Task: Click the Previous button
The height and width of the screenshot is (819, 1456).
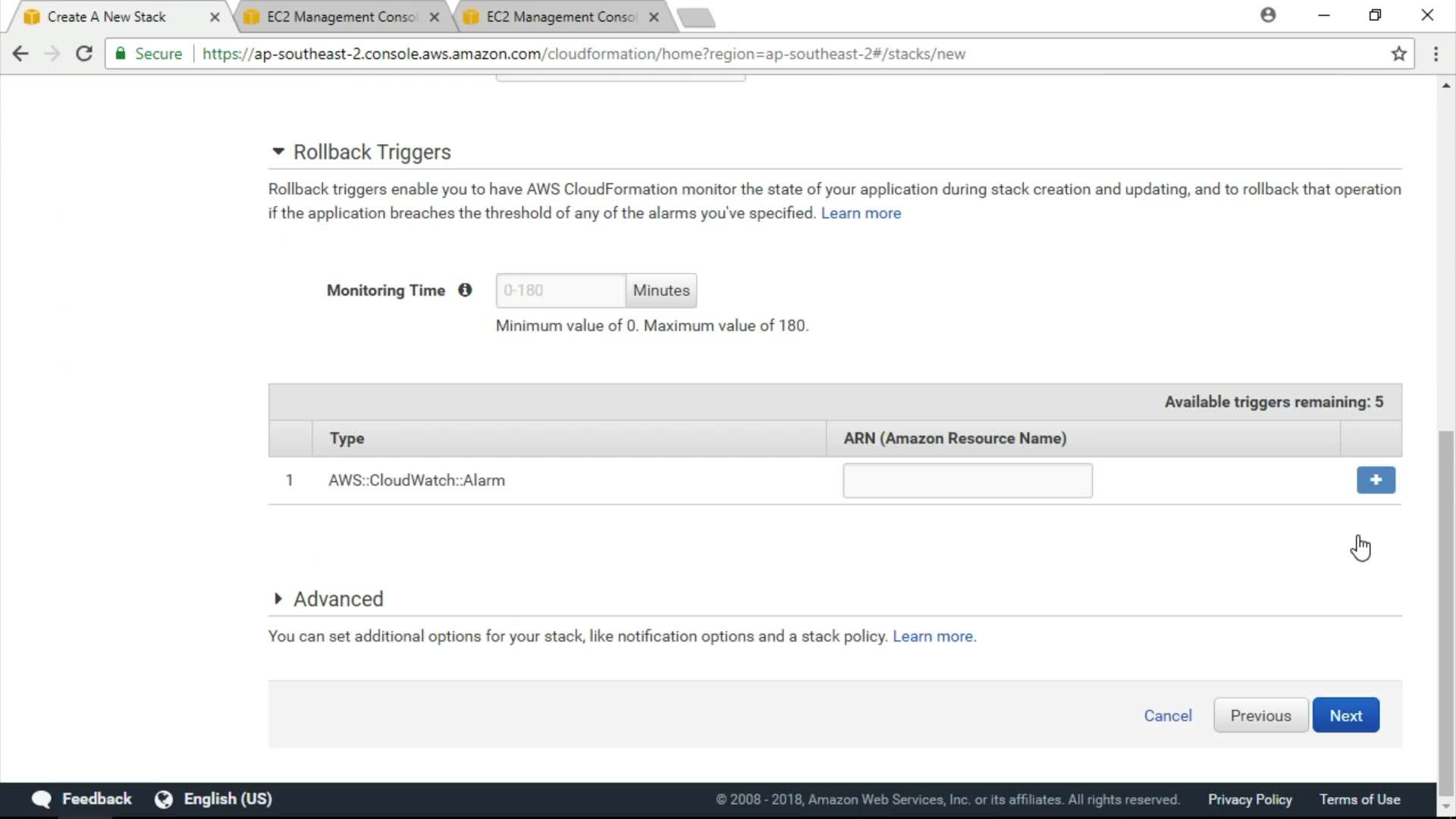Action: click(1260, 715)
